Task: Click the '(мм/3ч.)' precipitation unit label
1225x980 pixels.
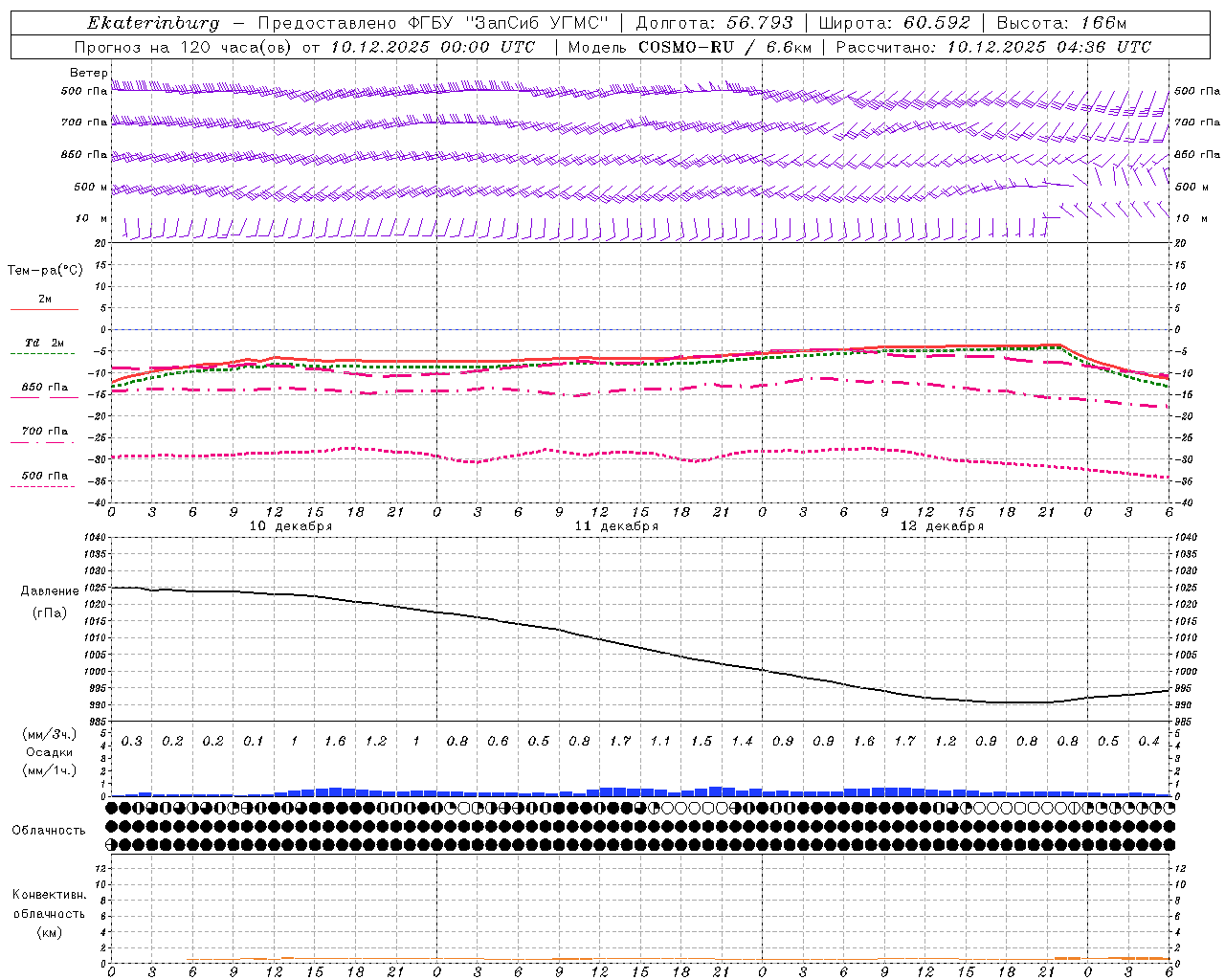Action: 50,734
